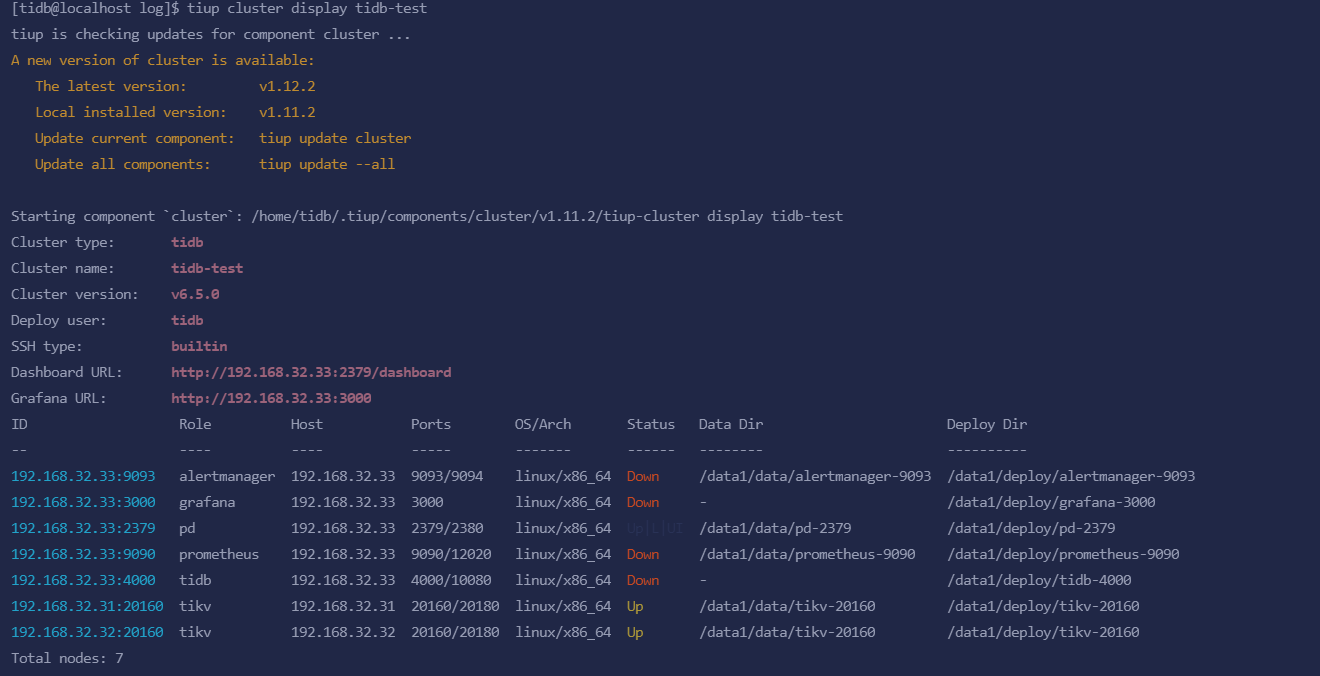Screen dimensions: 1320x676
Task: Click deploy dir /data1/deploy/tidb-4000
Action: (1039, 580)
